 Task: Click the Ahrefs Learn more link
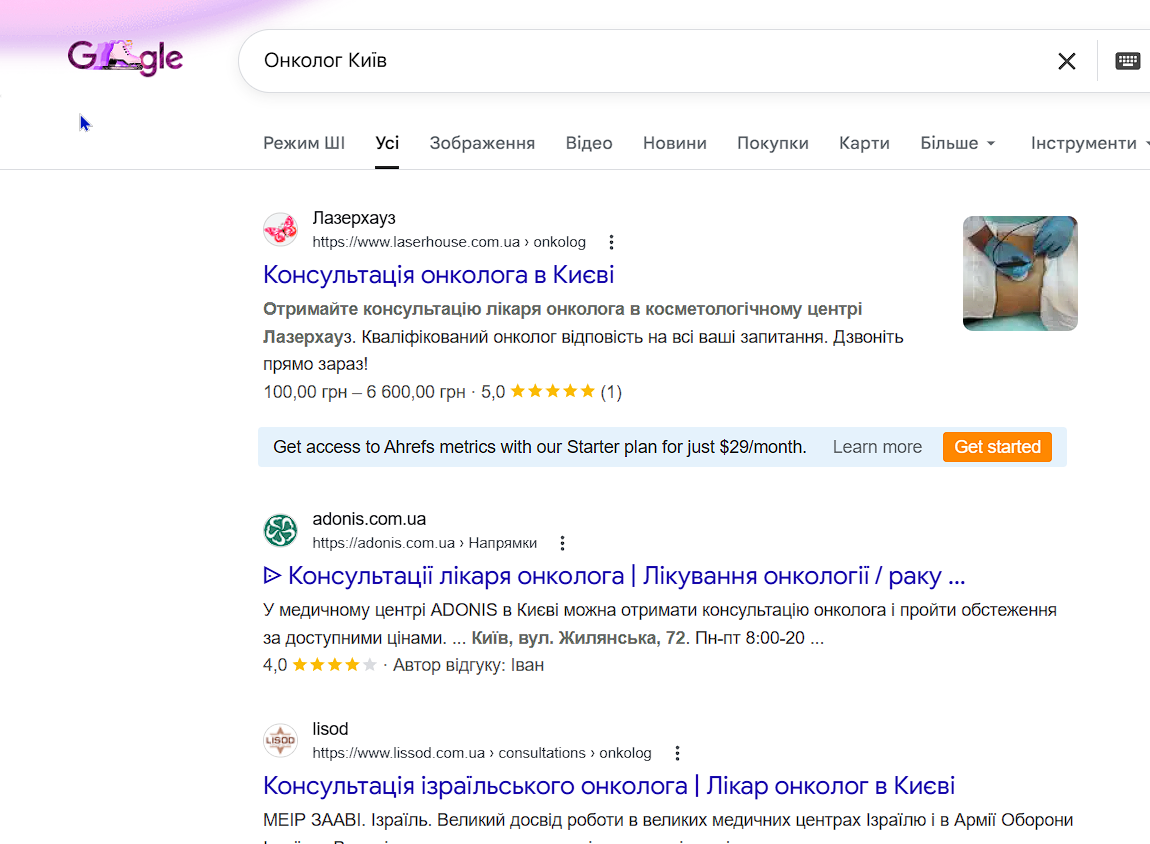pyautogui.click(x=877, y=447)
